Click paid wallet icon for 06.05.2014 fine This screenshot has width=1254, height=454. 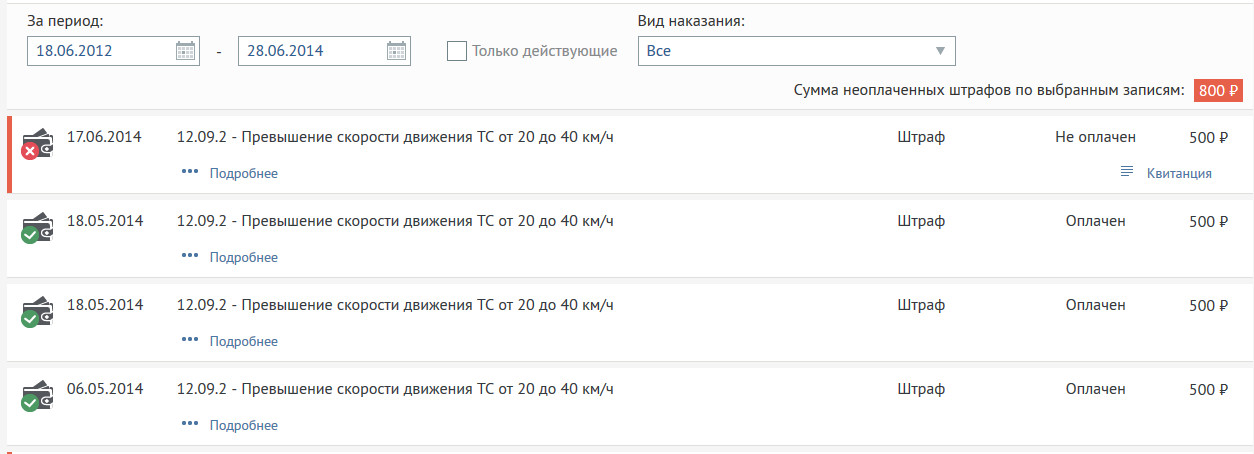point(37,396)
